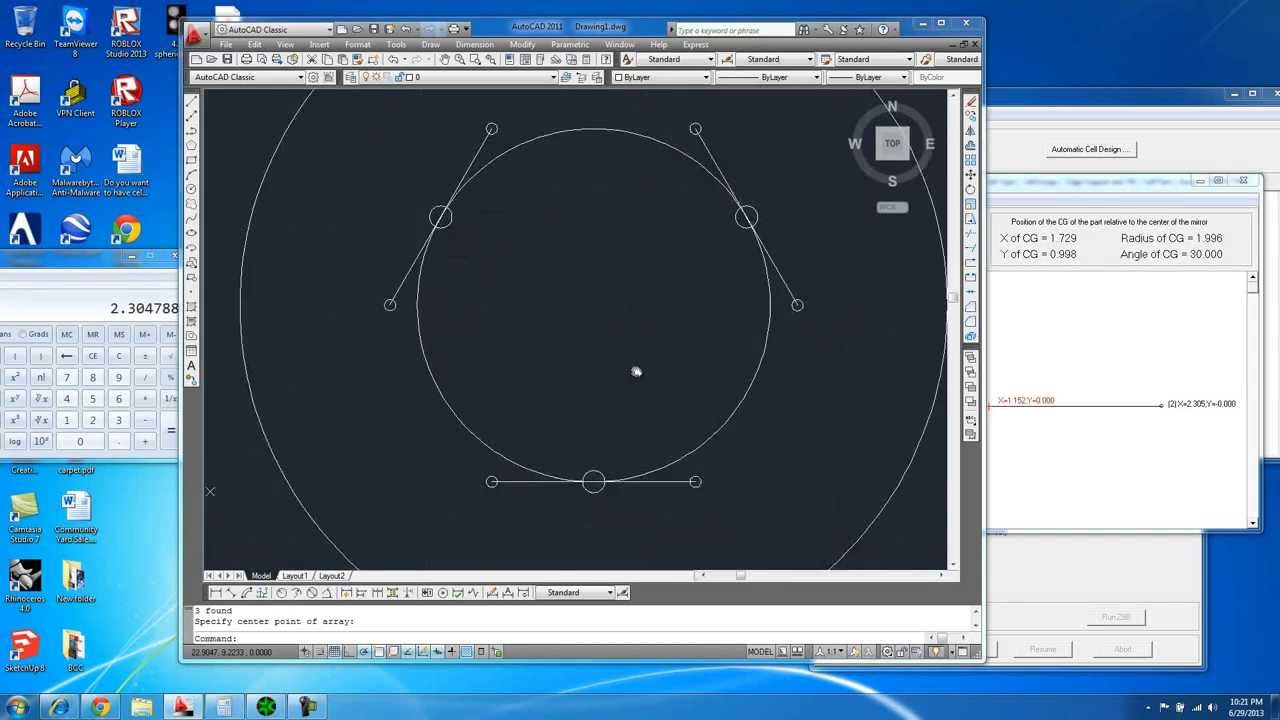Click the CE button in Calculator
The image size is (1280, 720).
92,356
